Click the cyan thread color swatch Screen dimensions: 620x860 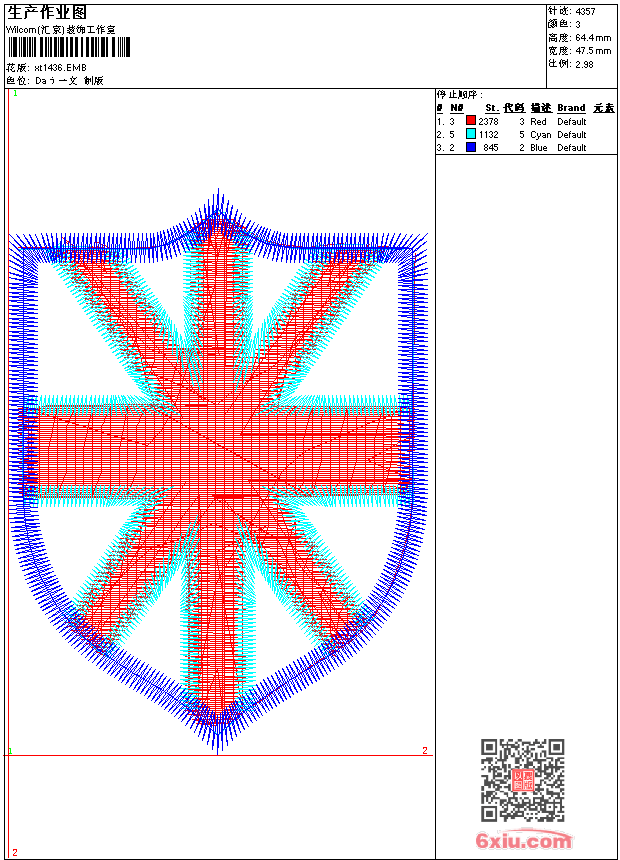click(x=470, y=134)
